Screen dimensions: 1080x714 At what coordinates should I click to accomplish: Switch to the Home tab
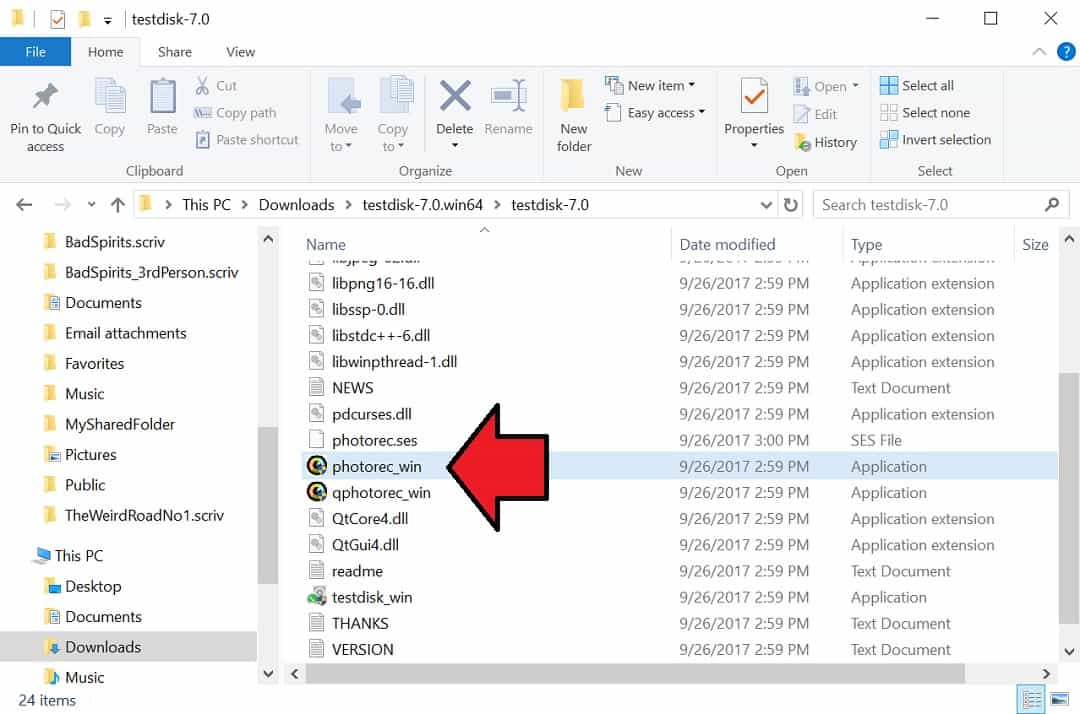coord(105,52)
